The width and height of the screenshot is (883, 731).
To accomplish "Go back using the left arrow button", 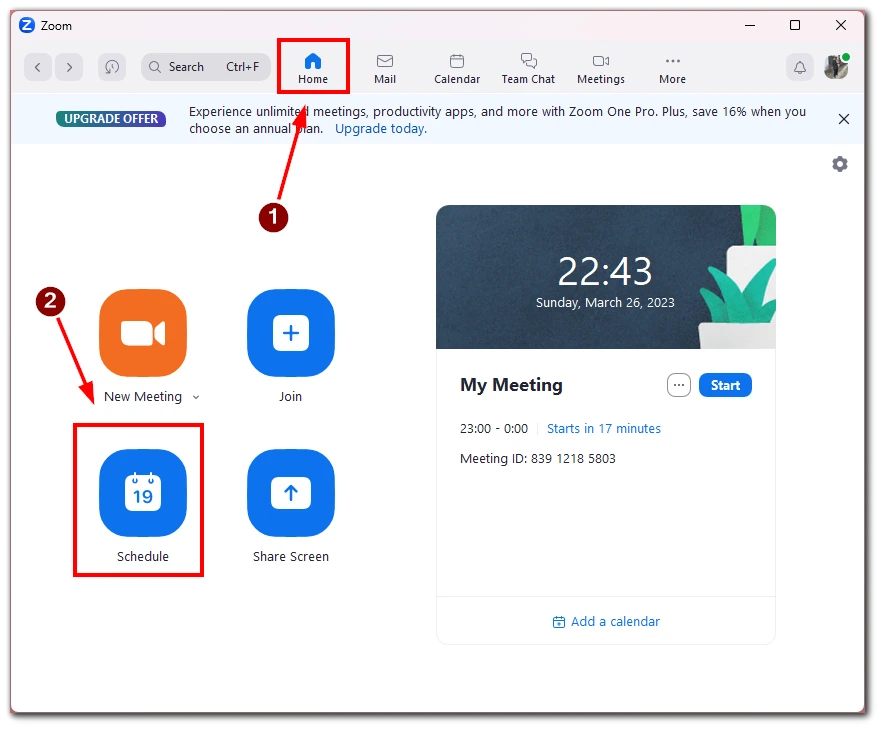I will (x=38, y=68).
